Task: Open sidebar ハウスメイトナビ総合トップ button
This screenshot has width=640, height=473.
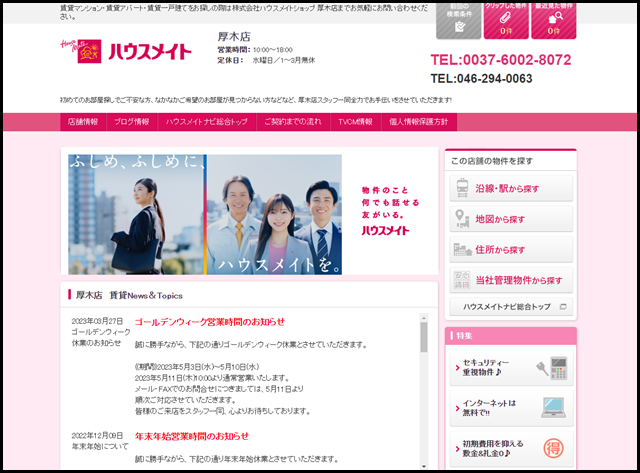Action: click(511, 306)
